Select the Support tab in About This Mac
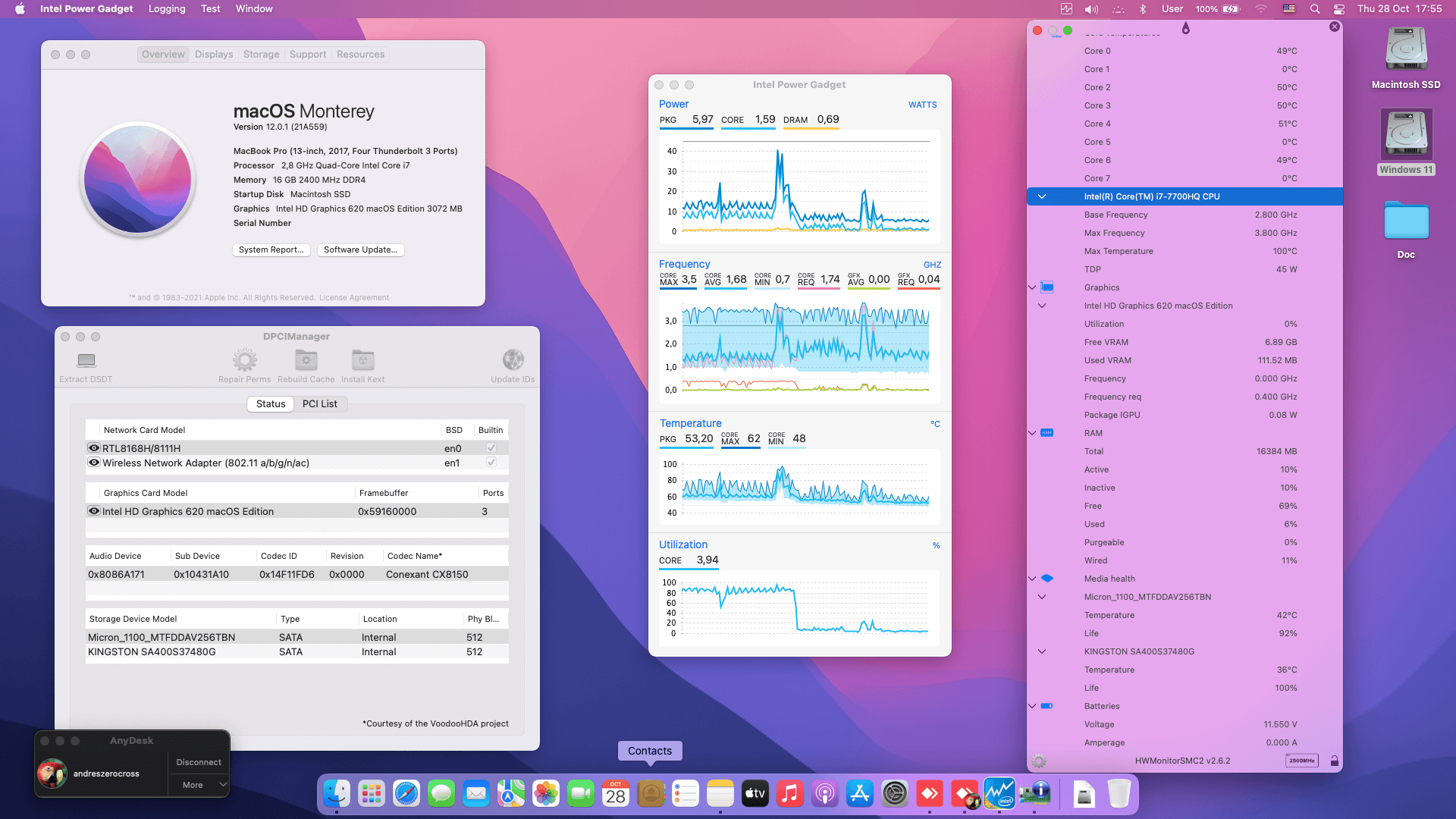 [308, 55]
